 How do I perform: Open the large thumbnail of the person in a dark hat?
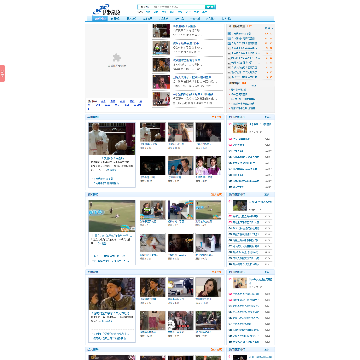pyautogui.click(x=112, y=294)
